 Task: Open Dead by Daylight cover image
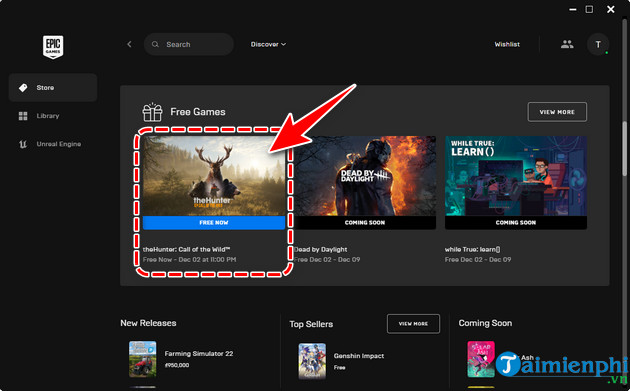pyautogui.click(x=365, y=176)
